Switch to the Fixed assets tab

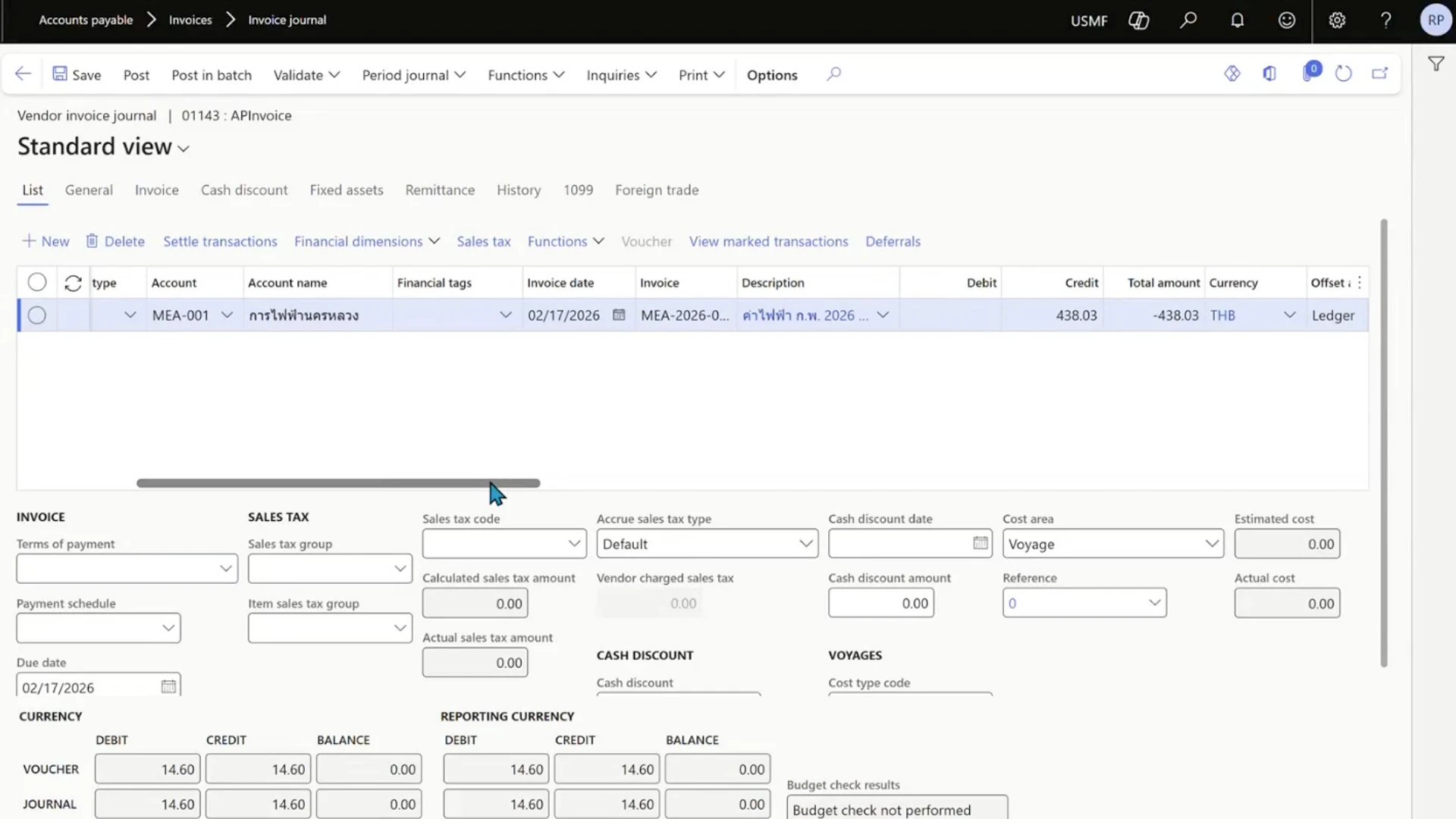(x=347, y=190)
